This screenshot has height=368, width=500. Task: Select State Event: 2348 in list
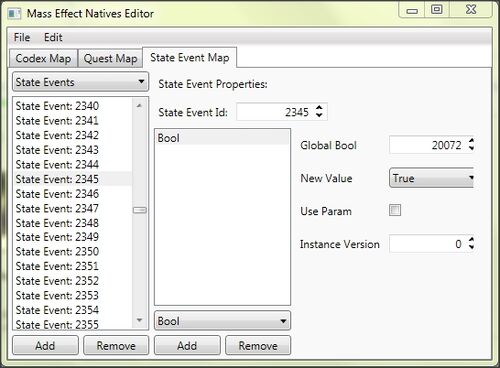pos(73,223)
